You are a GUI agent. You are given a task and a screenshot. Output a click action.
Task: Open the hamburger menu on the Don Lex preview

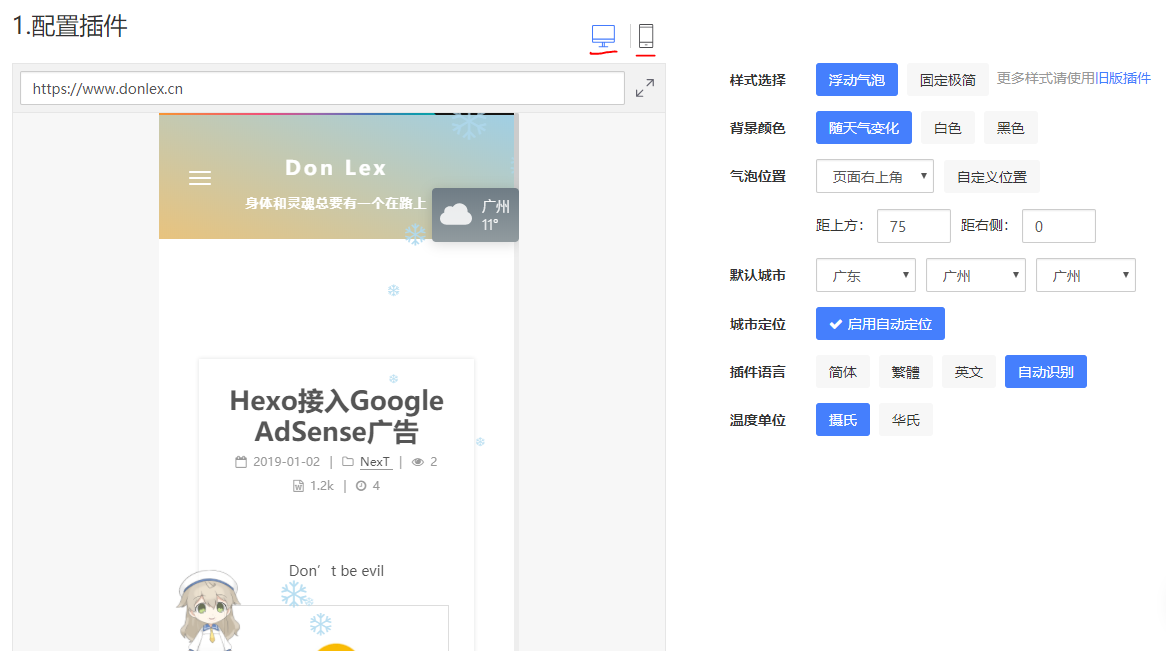pos(200,178)
